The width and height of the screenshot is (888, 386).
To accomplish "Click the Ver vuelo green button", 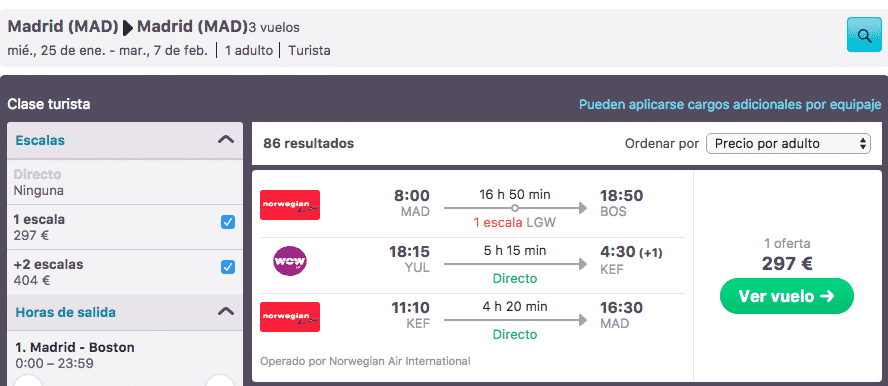I will [x=787, y=296].
